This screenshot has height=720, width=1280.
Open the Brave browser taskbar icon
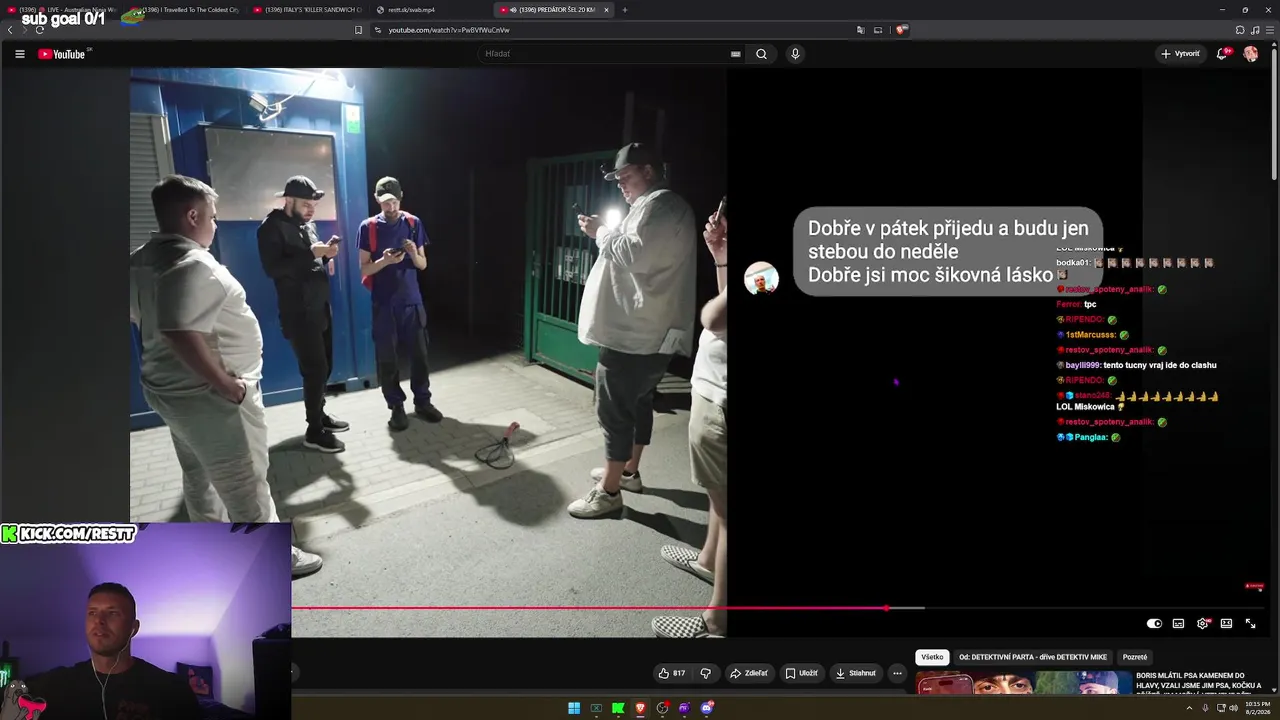[x=640, y=708]
